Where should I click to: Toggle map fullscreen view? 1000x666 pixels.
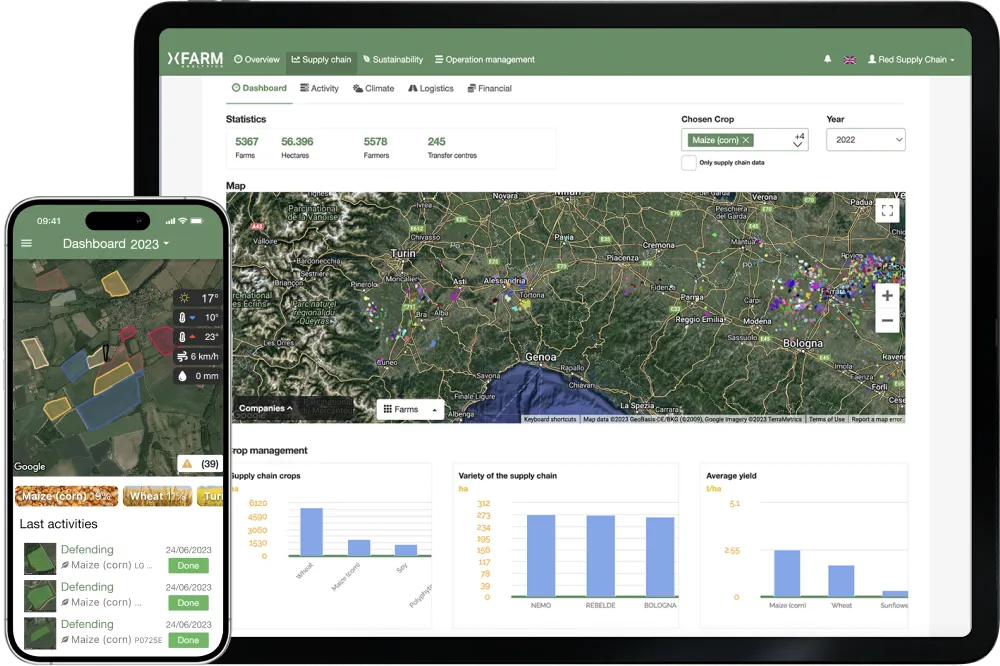[x=887, y=211]
